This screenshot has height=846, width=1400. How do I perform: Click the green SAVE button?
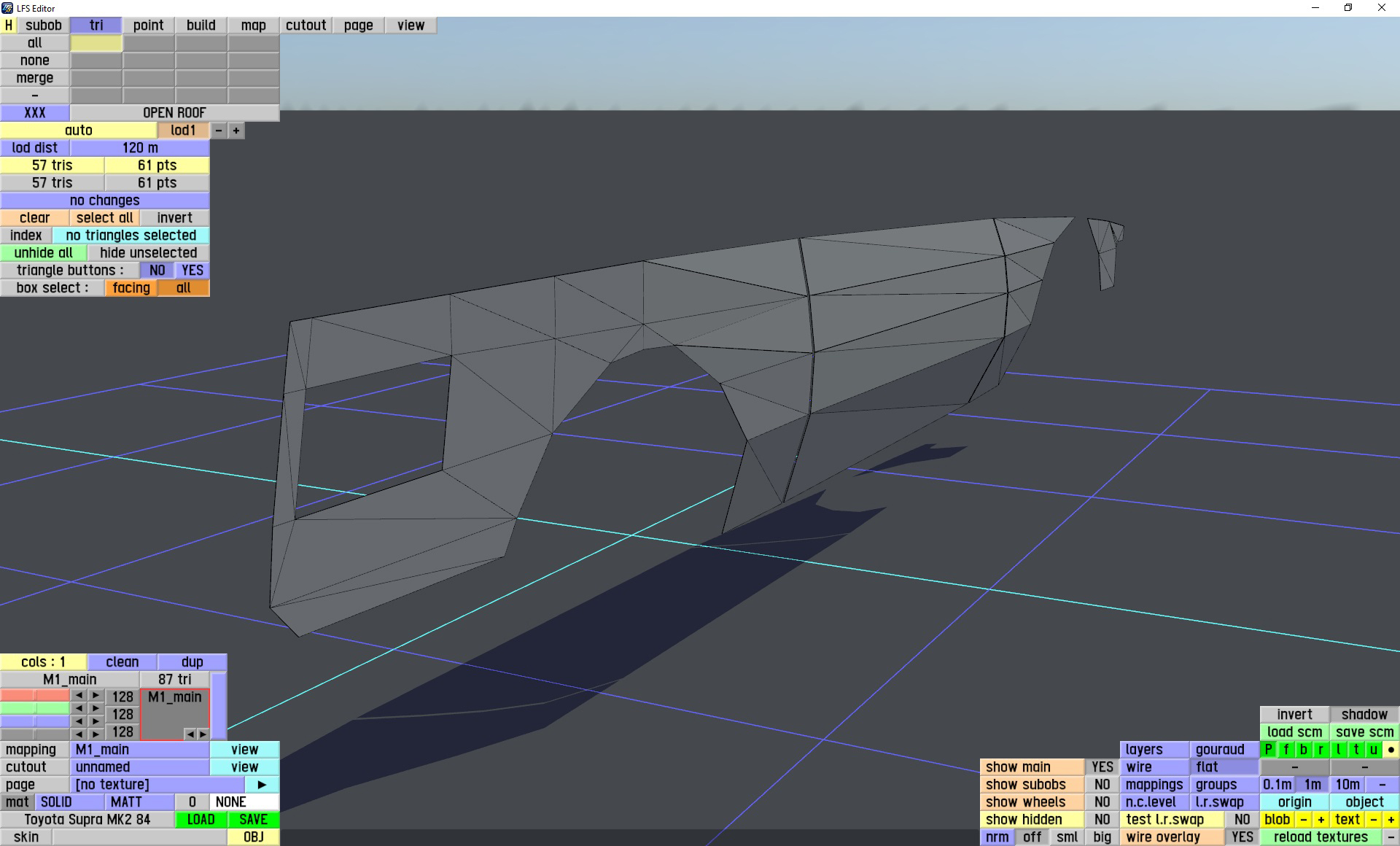point(253,820)
